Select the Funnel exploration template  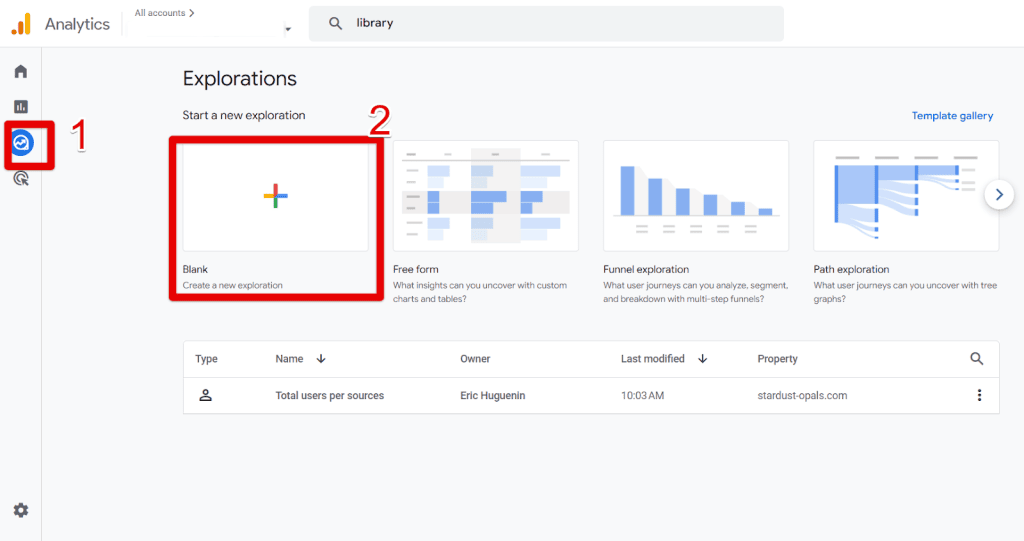click(696, 196)
